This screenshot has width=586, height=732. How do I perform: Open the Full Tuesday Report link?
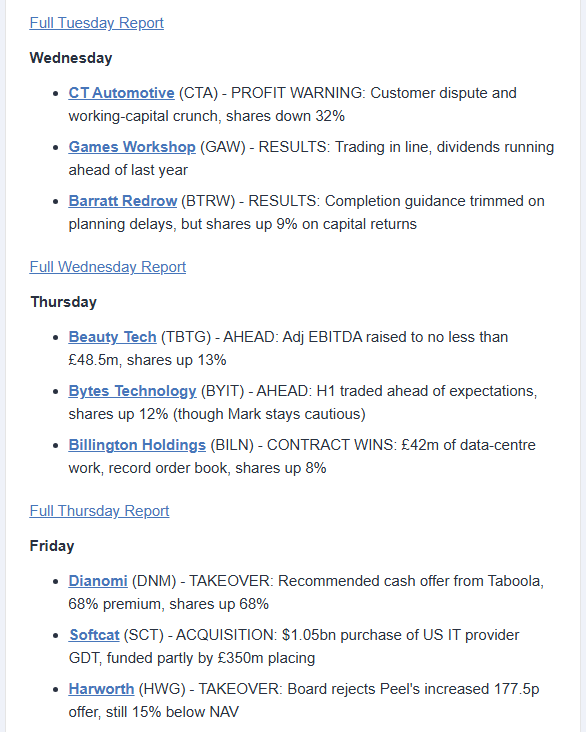click(97, 23)
